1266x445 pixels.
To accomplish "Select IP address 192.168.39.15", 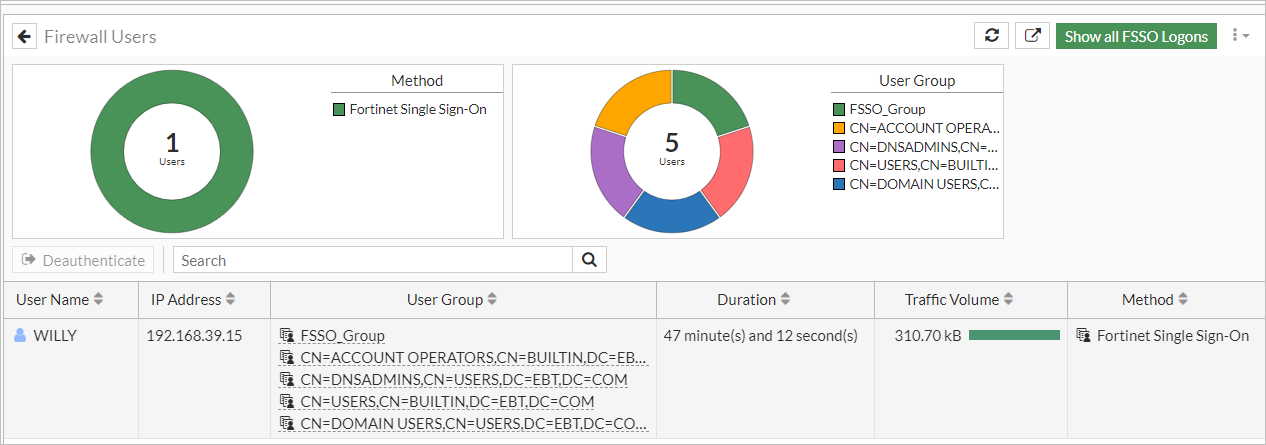I will (x=196, y=336).
